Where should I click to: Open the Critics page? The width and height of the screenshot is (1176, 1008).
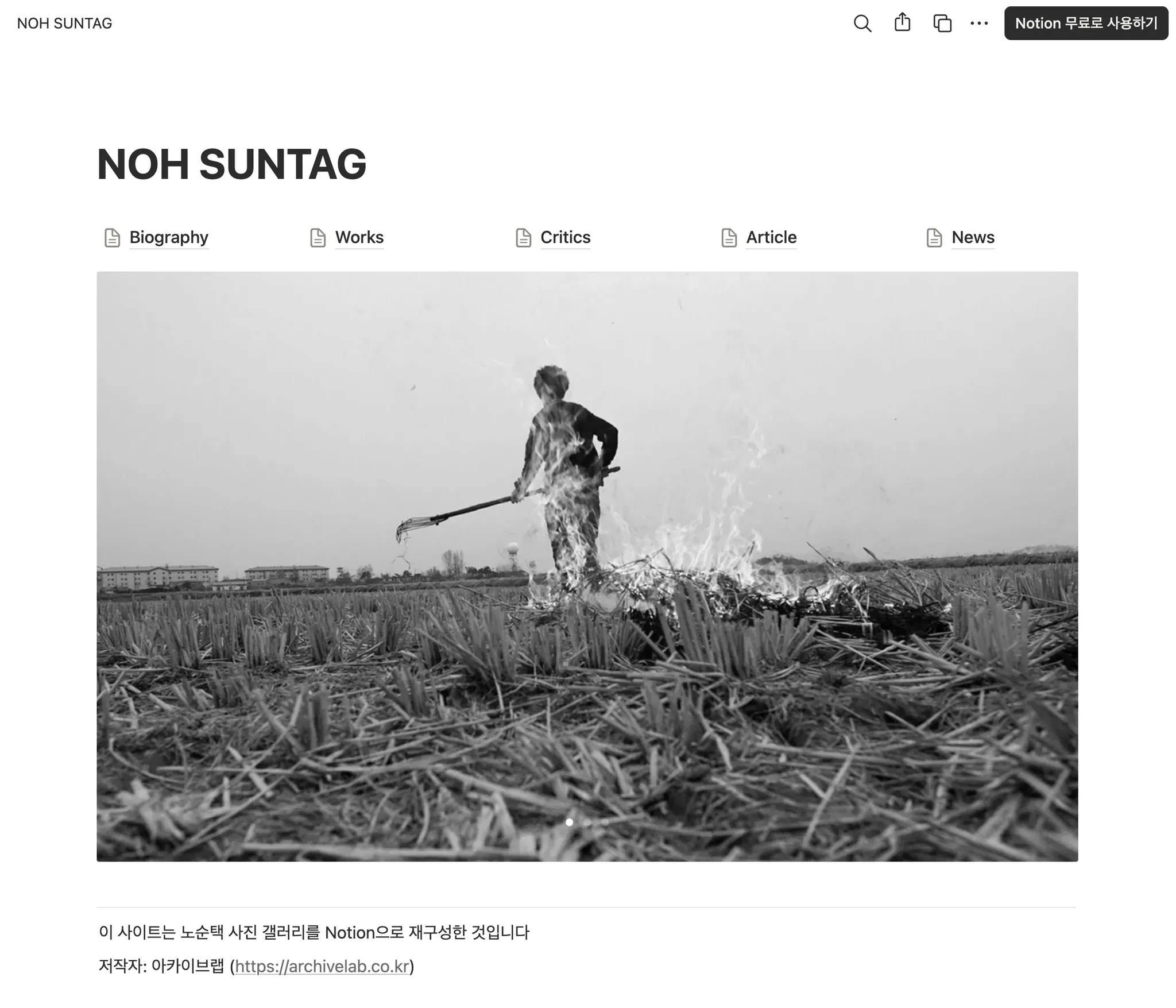566,237
